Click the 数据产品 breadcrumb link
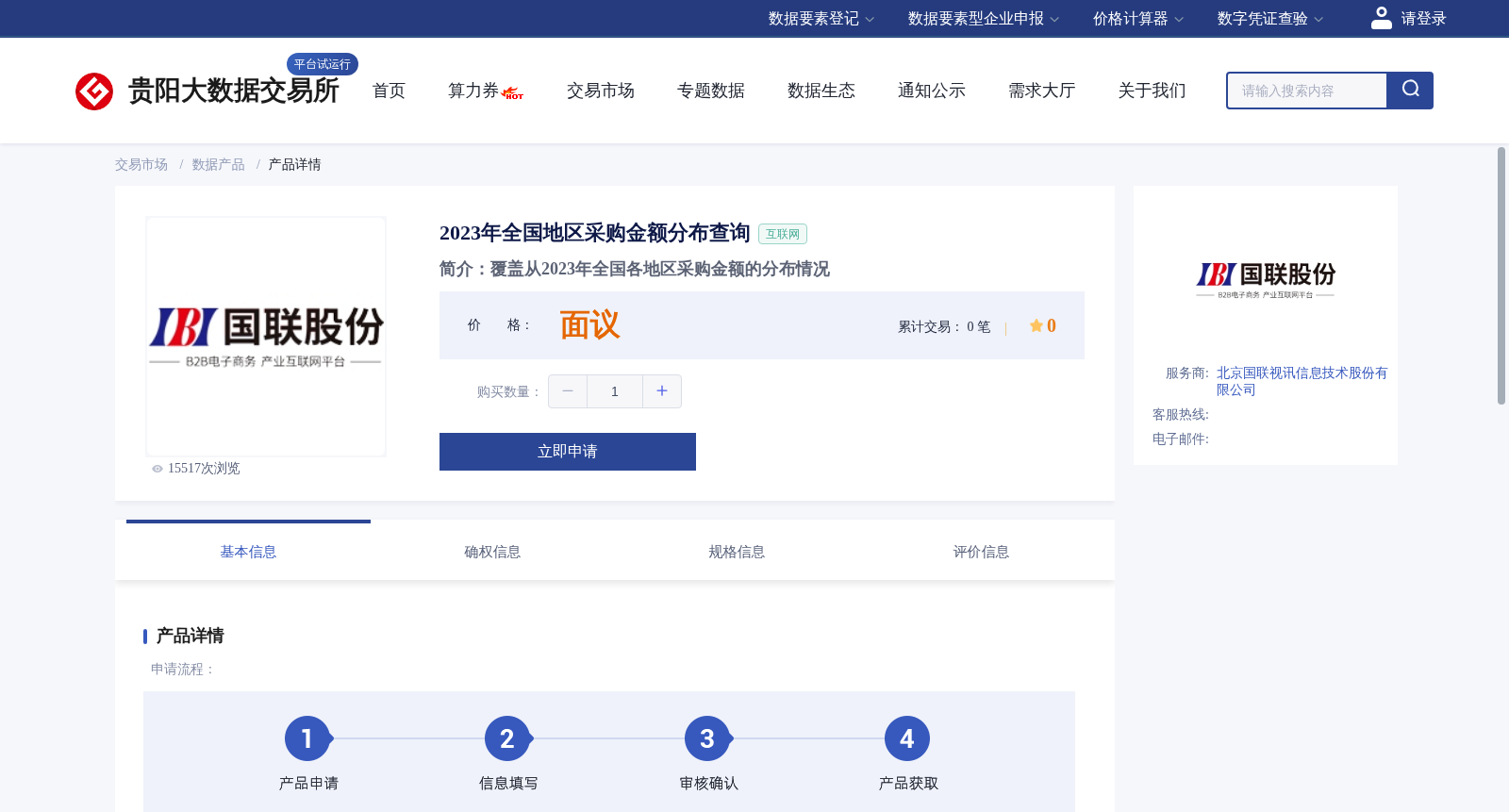Image resolution: width=1509 pixels, height=812 pixels. 219,165
